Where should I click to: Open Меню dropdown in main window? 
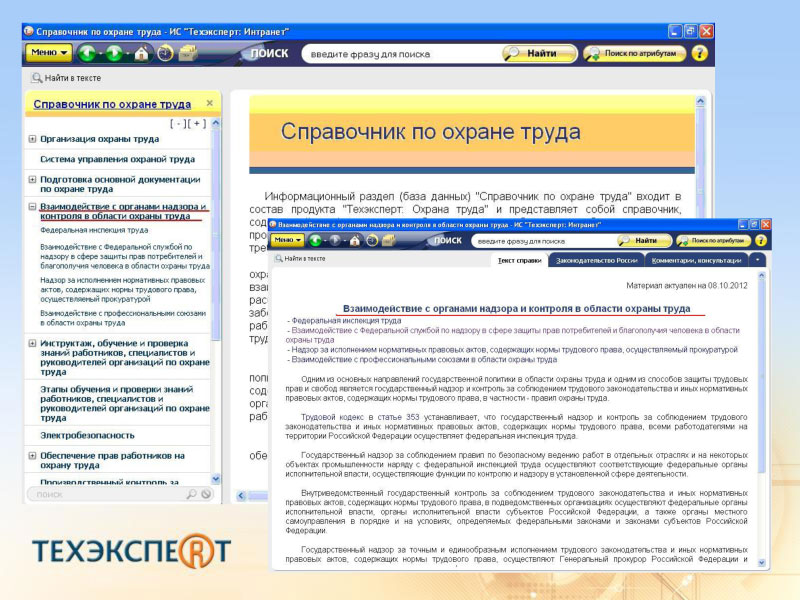[49, 53]
